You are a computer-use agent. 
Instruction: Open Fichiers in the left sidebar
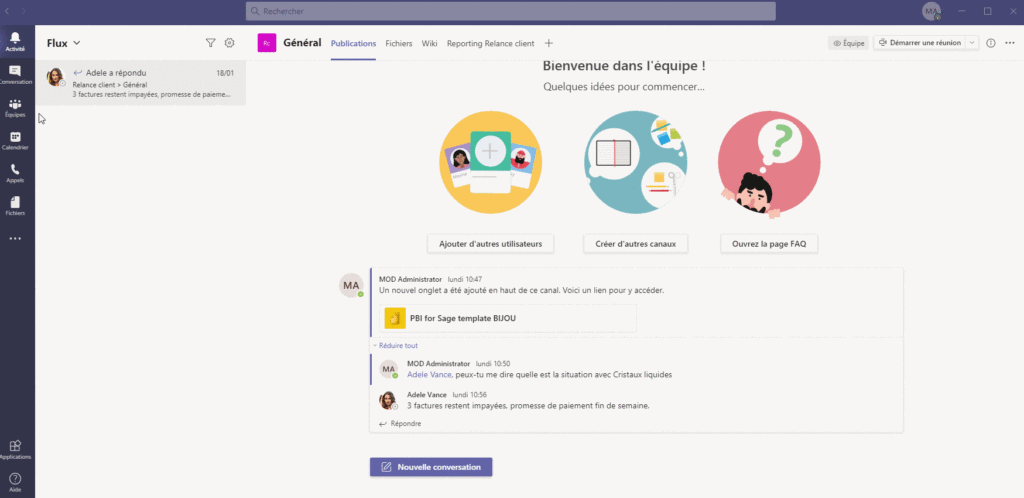click(16, 206)
